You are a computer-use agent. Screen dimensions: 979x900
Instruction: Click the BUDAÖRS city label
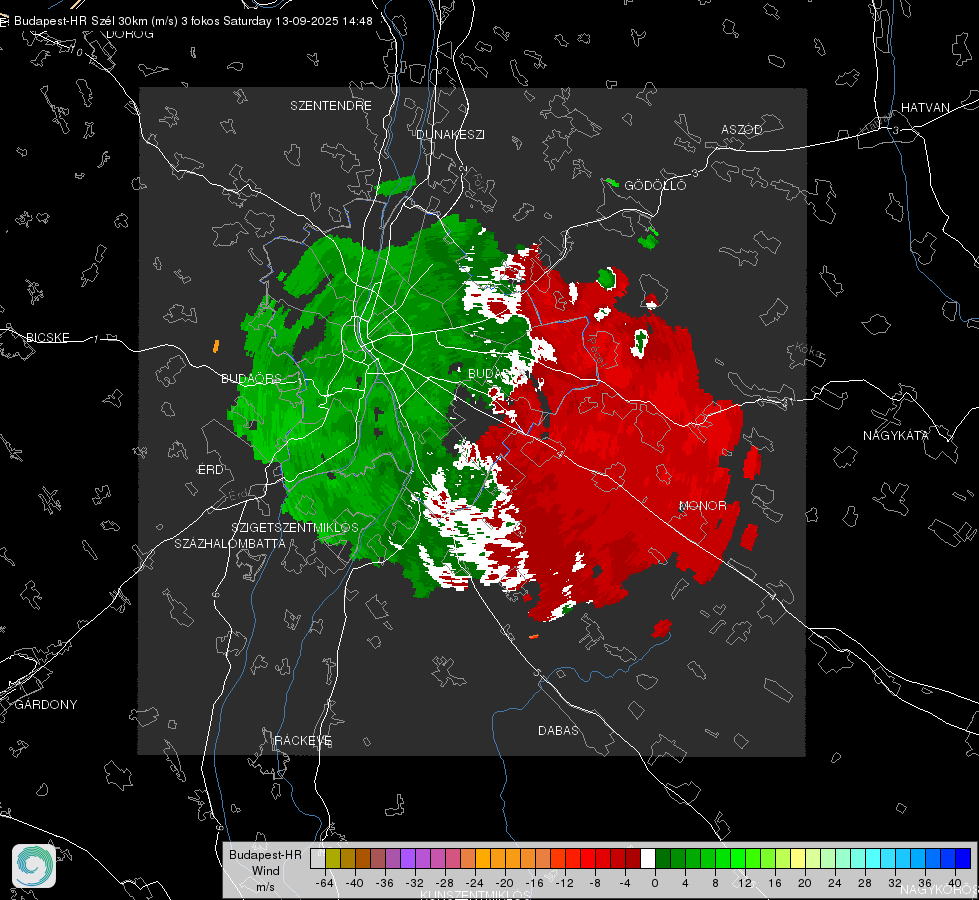click(x=252, y=378)
